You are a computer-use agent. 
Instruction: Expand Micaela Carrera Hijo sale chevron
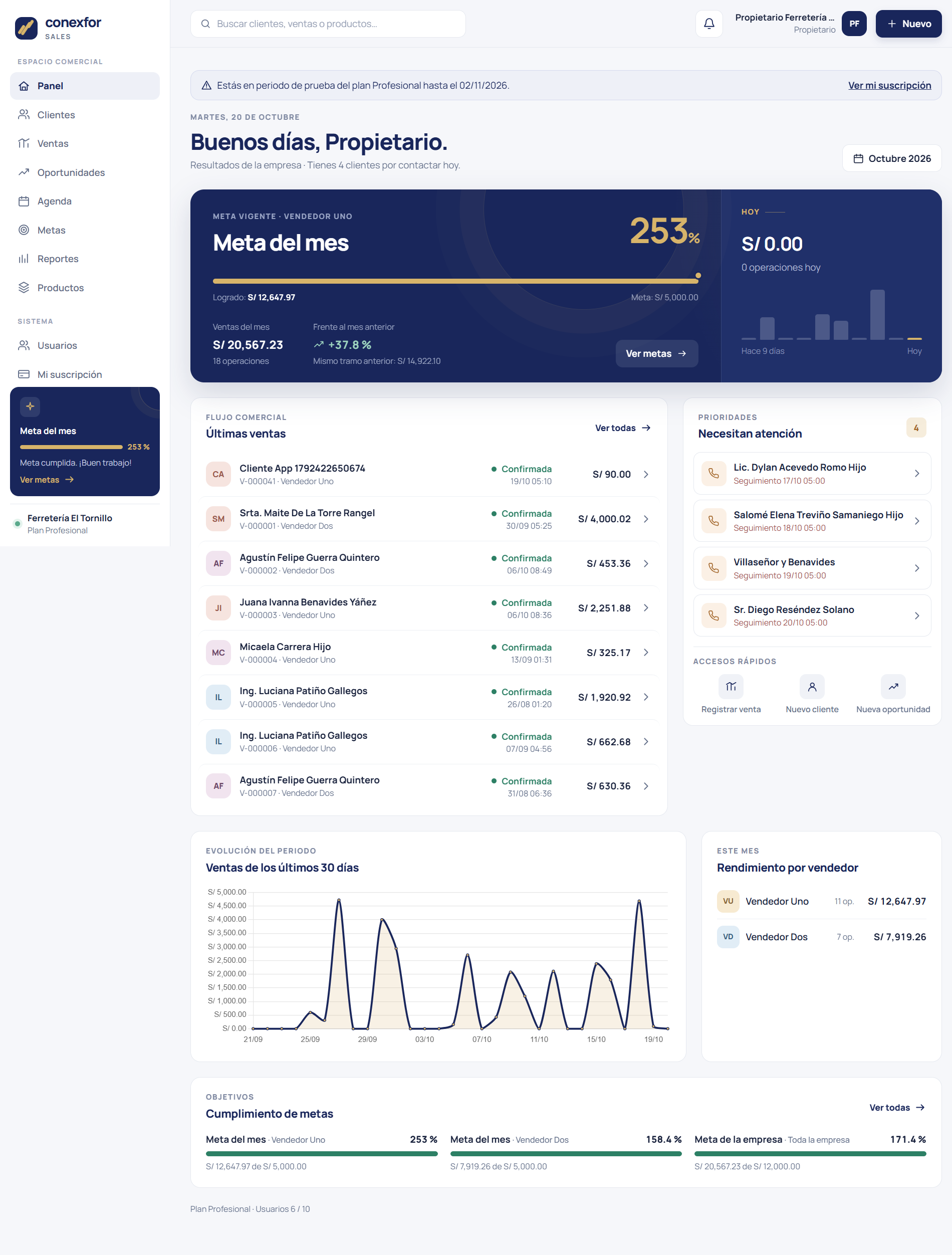[x=646, y=653]
